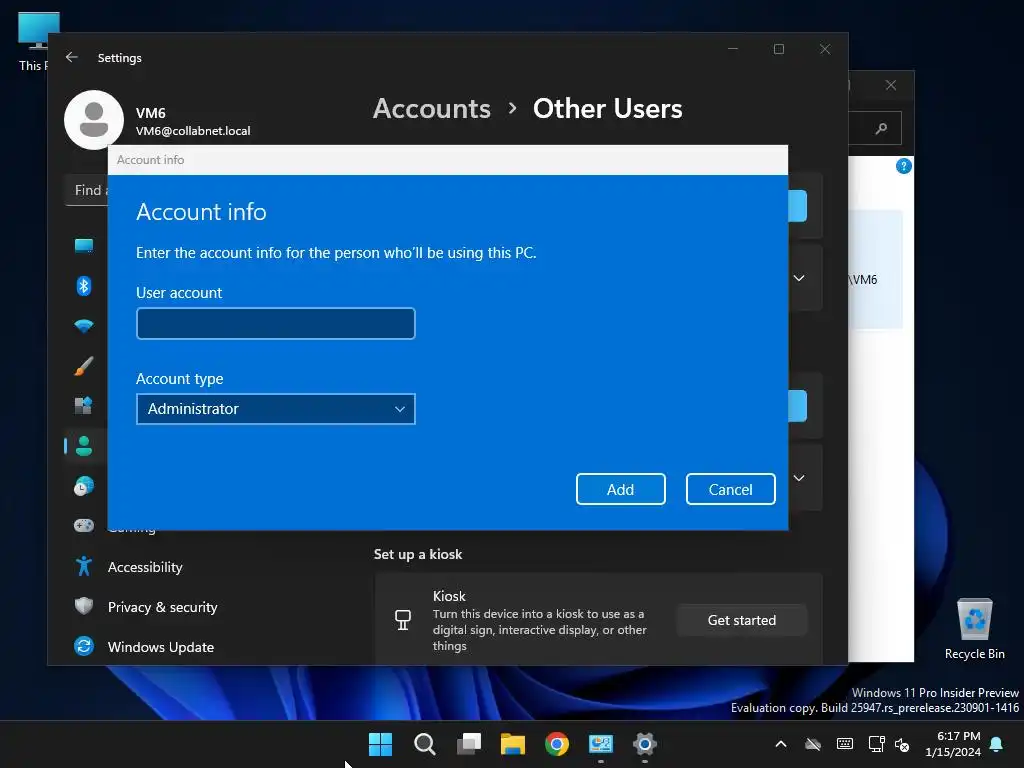Image resolution: width=1024 pixels, height=768 pixels.
Task: Go to Accounts breadcrumb
Action: click(432, 108)
